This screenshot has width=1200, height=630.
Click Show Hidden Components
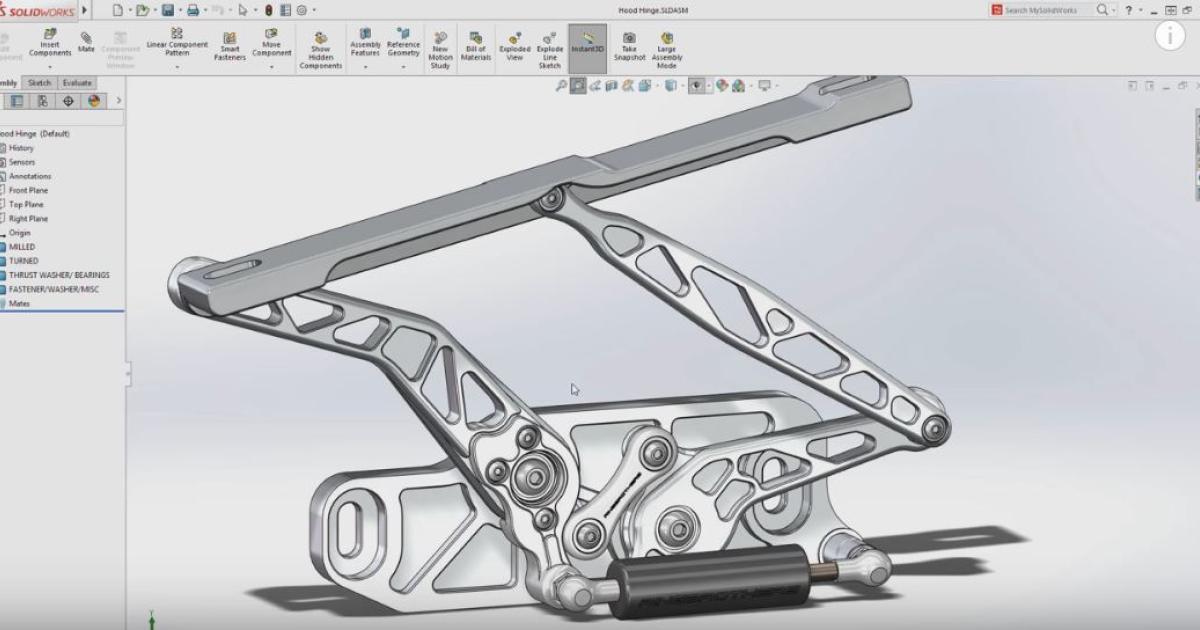tap(320, 50)
